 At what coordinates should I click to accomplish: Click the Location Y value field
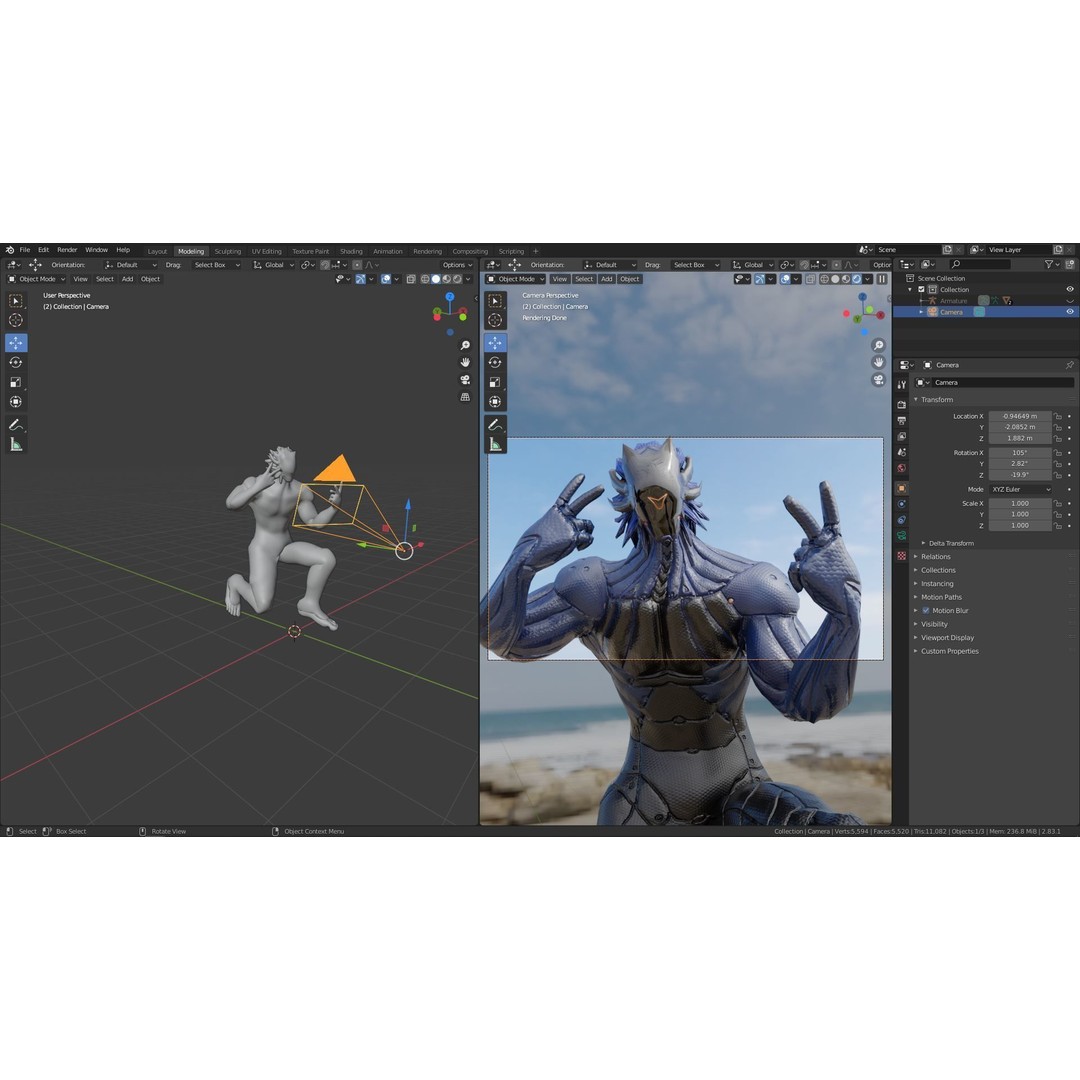1020,428
